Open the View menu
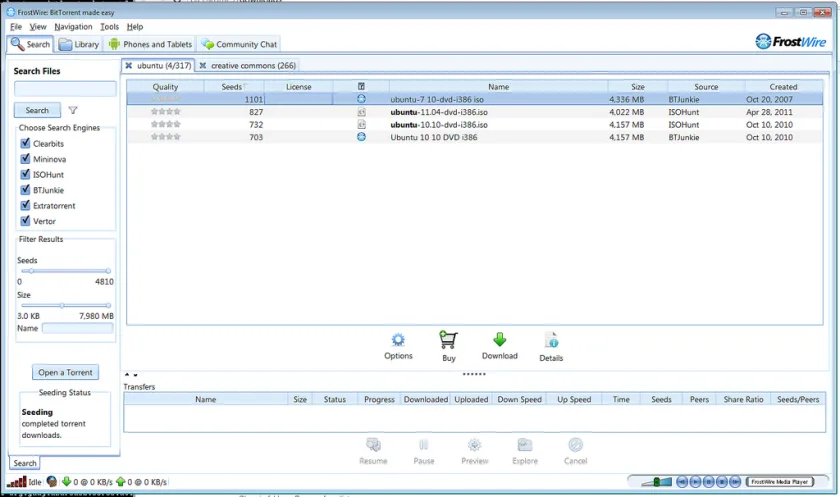Image resolution: width=840 pixels, height=497 pixels. [38, 26]
